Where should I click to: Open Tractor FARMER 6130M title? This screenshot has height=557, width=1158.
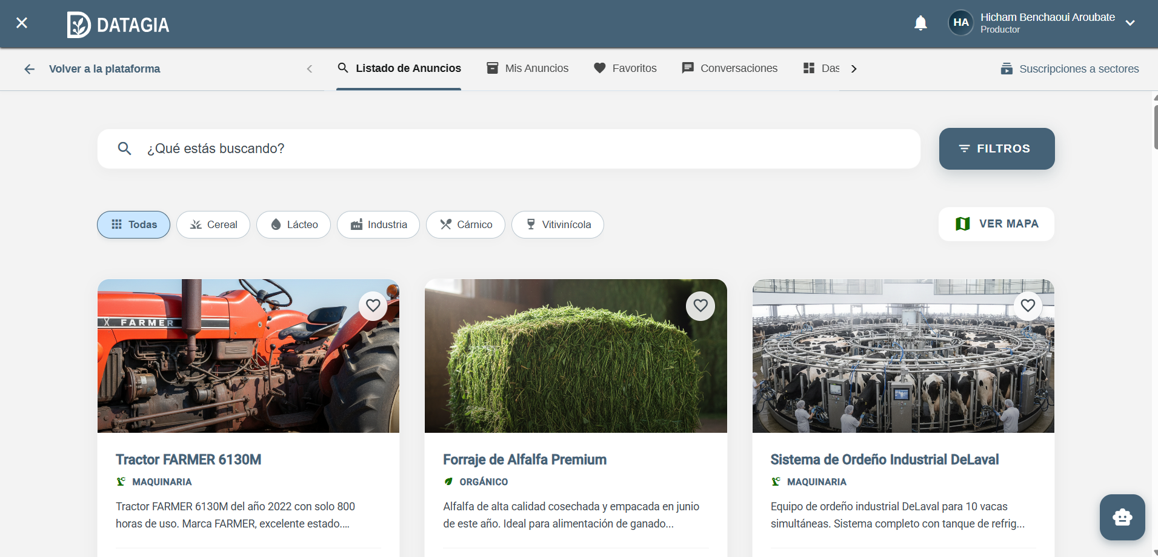[188, 459]
